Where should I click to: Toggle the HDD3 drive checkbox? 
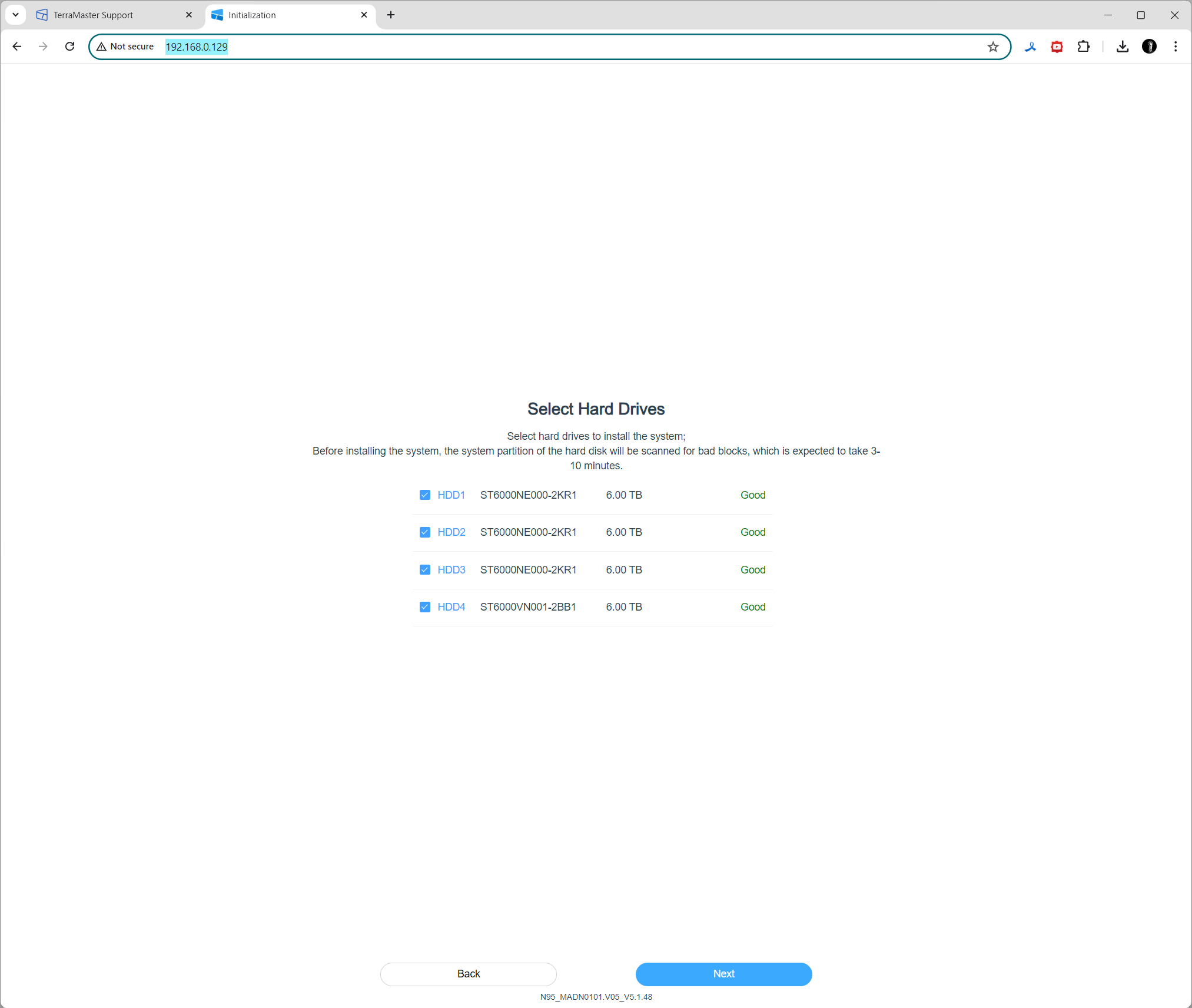pos(424,569)
